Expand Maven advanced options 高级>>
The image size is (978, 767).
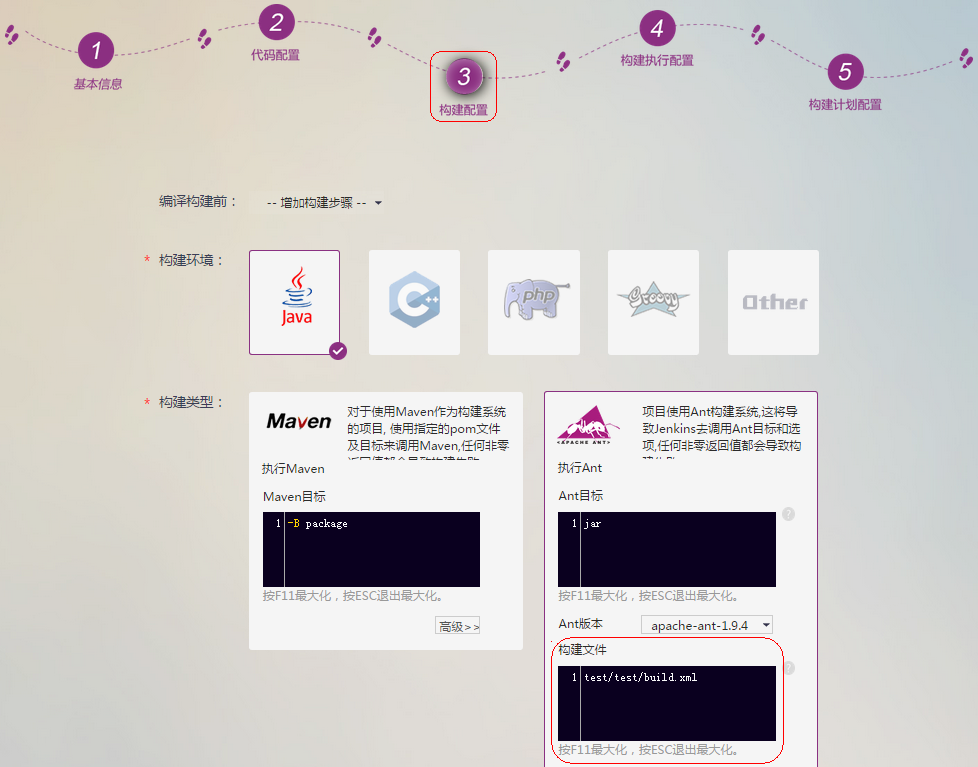[x=458, y=626]
